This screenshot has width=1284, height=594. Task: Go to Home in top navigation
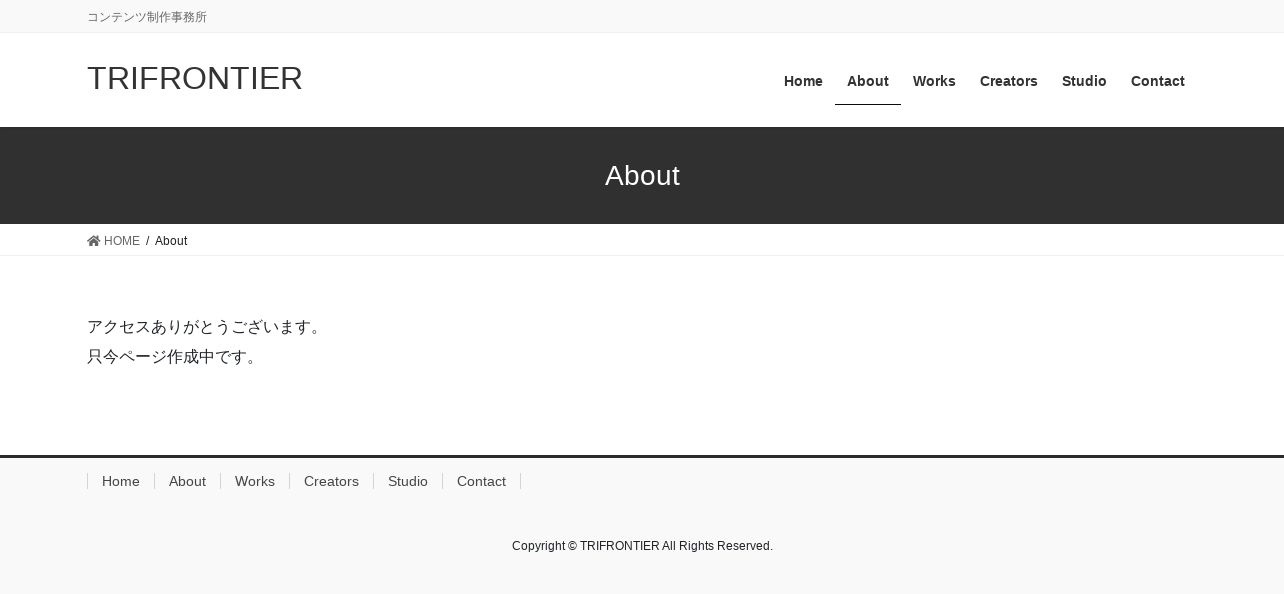point(803,81)
